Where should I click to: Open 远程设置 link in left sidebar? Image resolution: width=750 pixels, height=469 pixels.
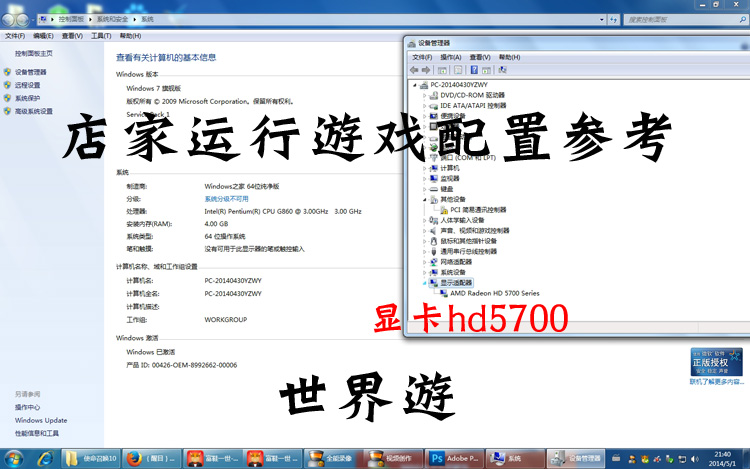[27, 85]
